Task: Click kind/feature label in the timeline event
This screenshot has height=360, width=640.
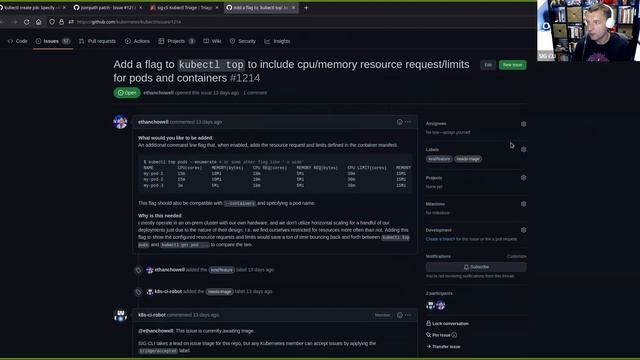Action: [x=222, y=270]
